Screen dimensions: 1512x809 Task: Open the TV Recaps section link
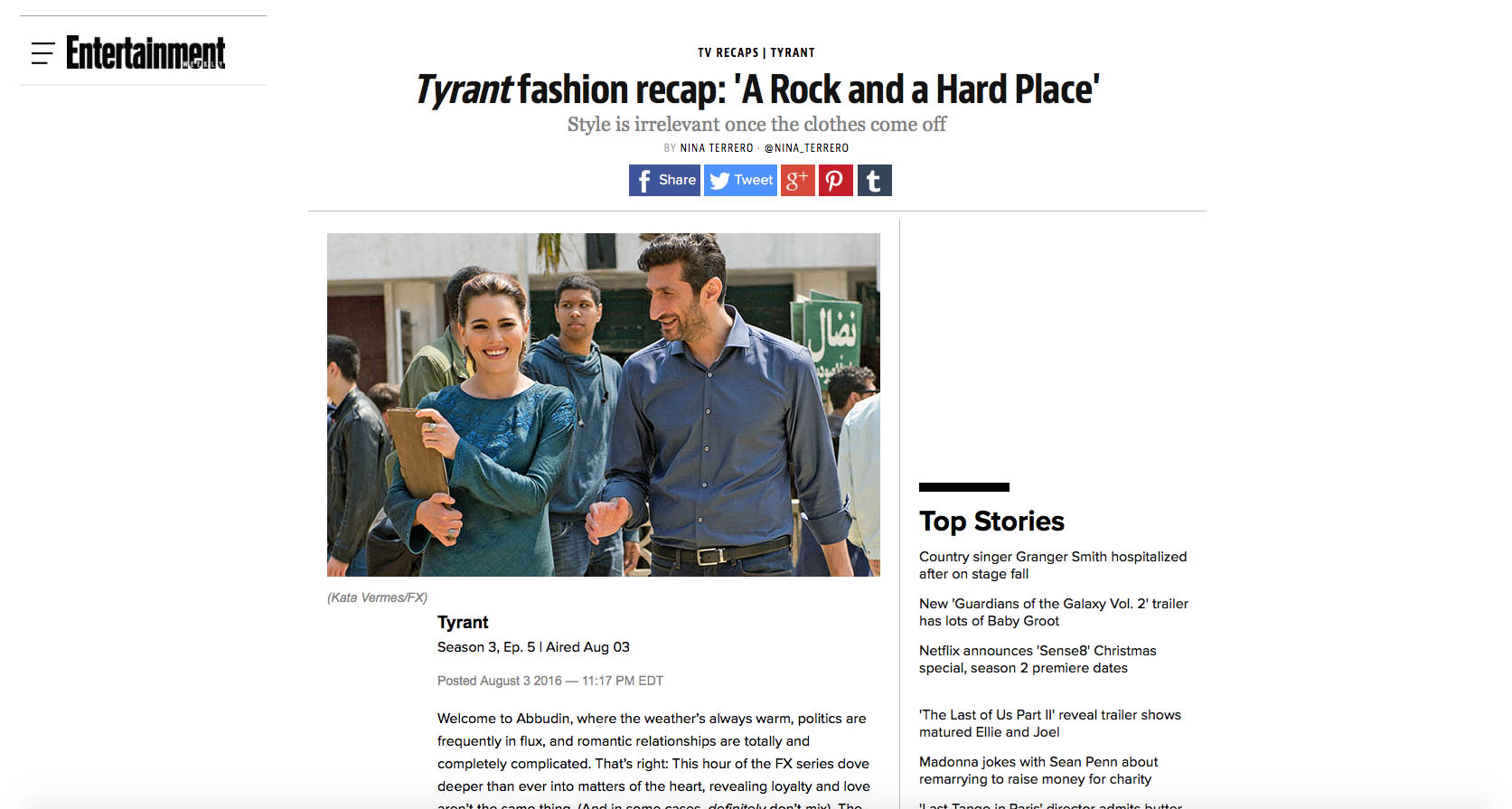[x=728, y=52]
